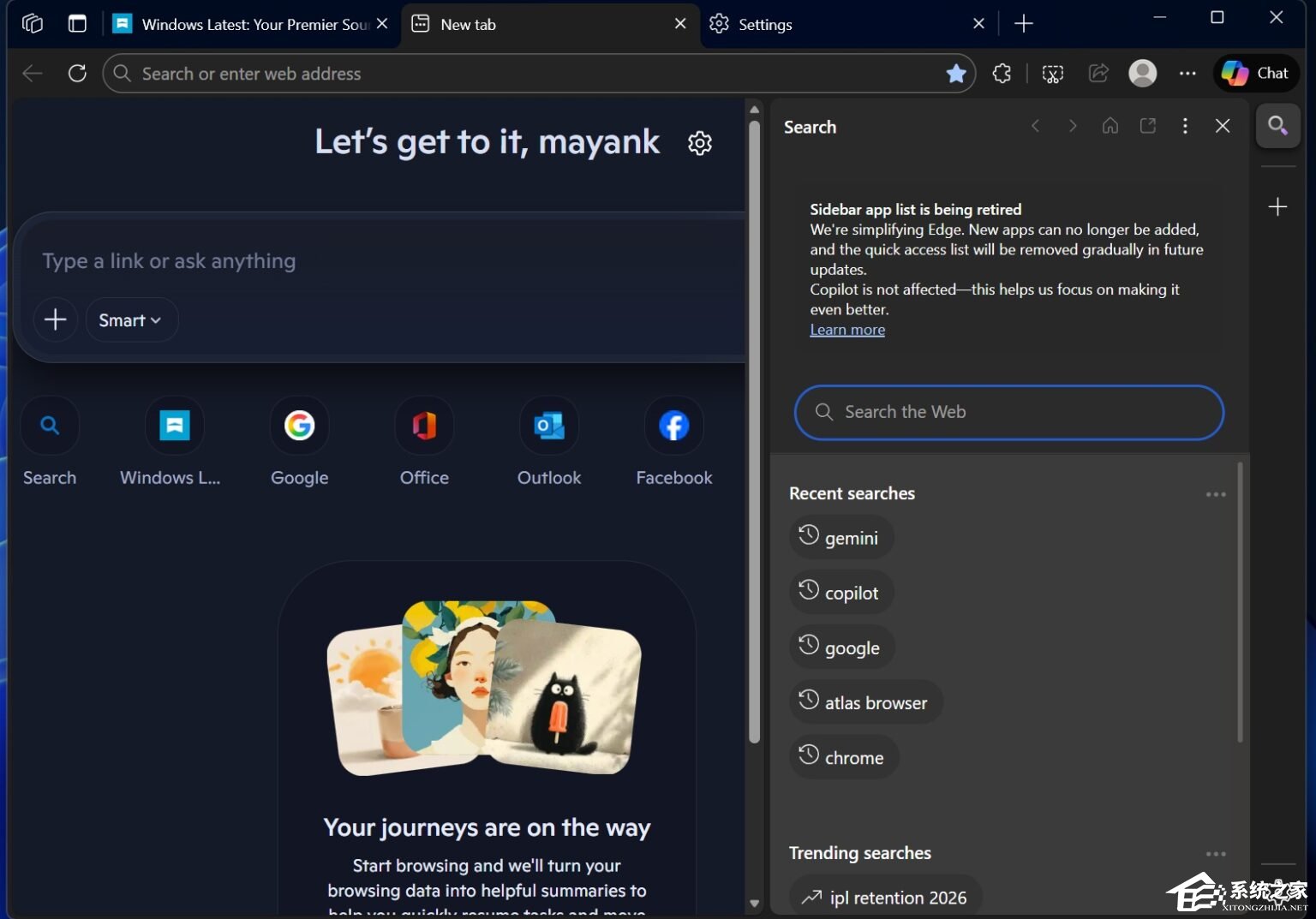
Task: Click the sidebar pane scrollbar thumb
Action: 1240,602
